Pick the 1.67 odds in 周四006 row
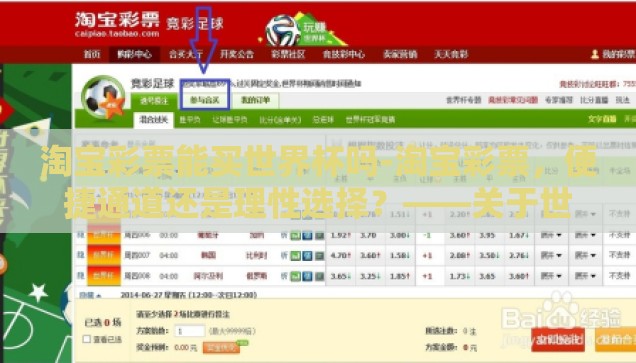636x363 pixels. [x=519, y=235]
